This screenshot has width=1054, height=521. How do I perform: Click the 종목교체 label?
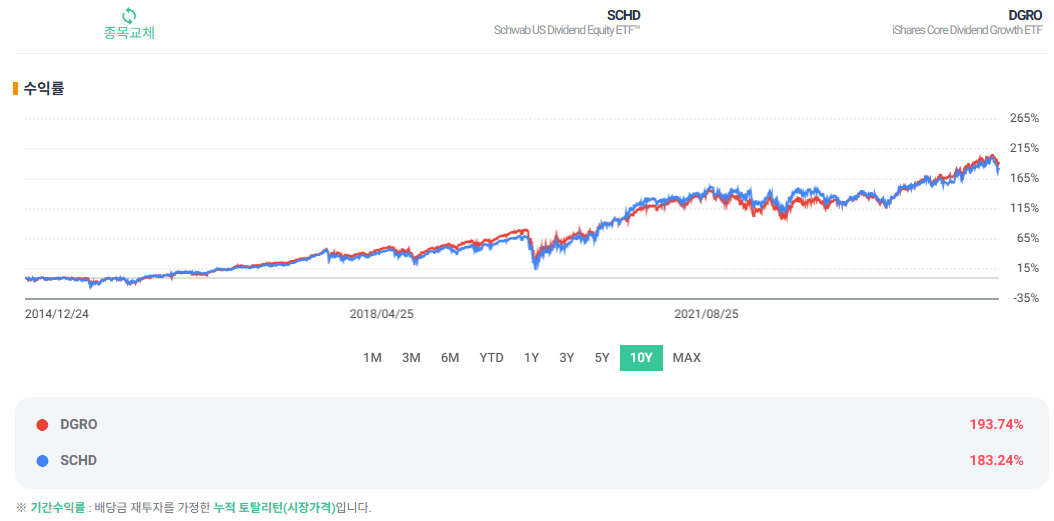point(129,33)
